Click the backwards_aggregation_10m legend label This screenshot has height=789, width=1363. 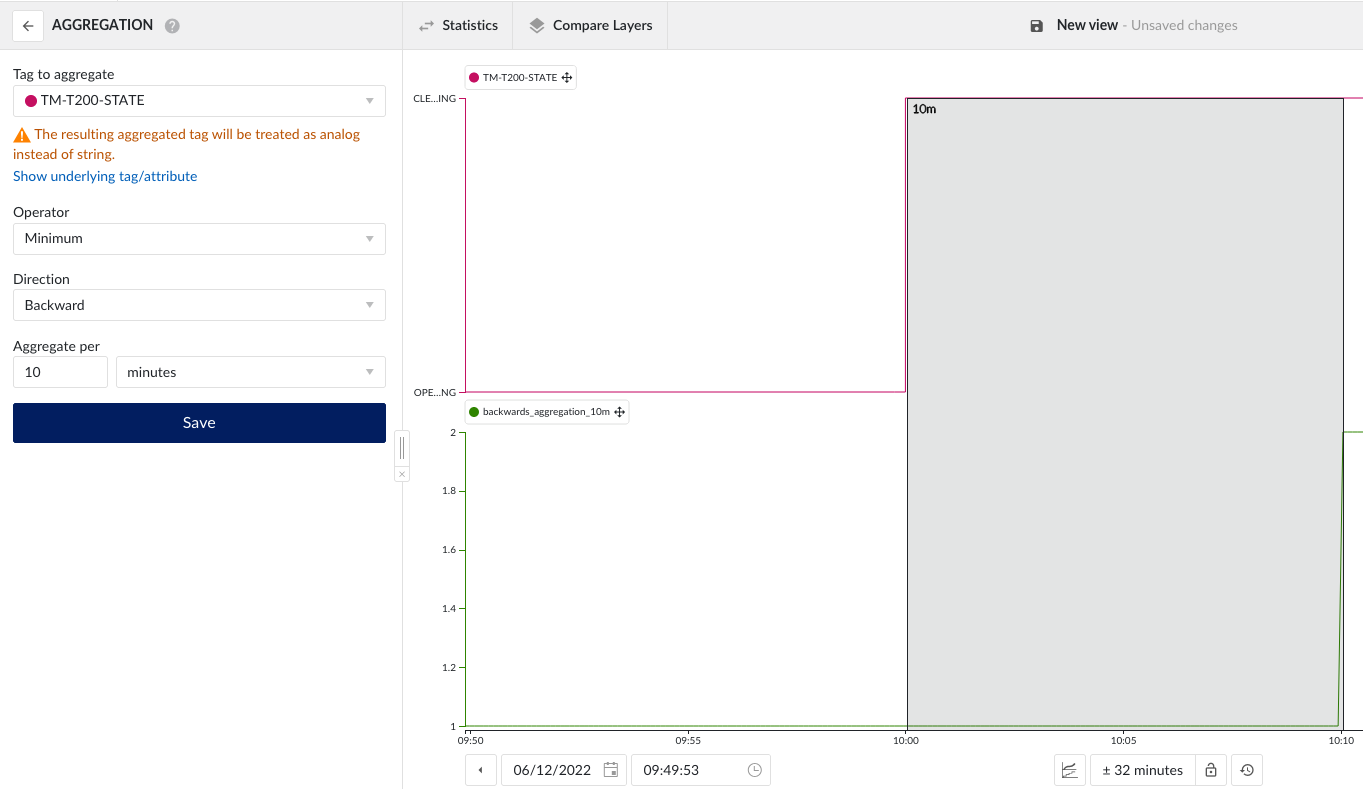click(546, 411)
